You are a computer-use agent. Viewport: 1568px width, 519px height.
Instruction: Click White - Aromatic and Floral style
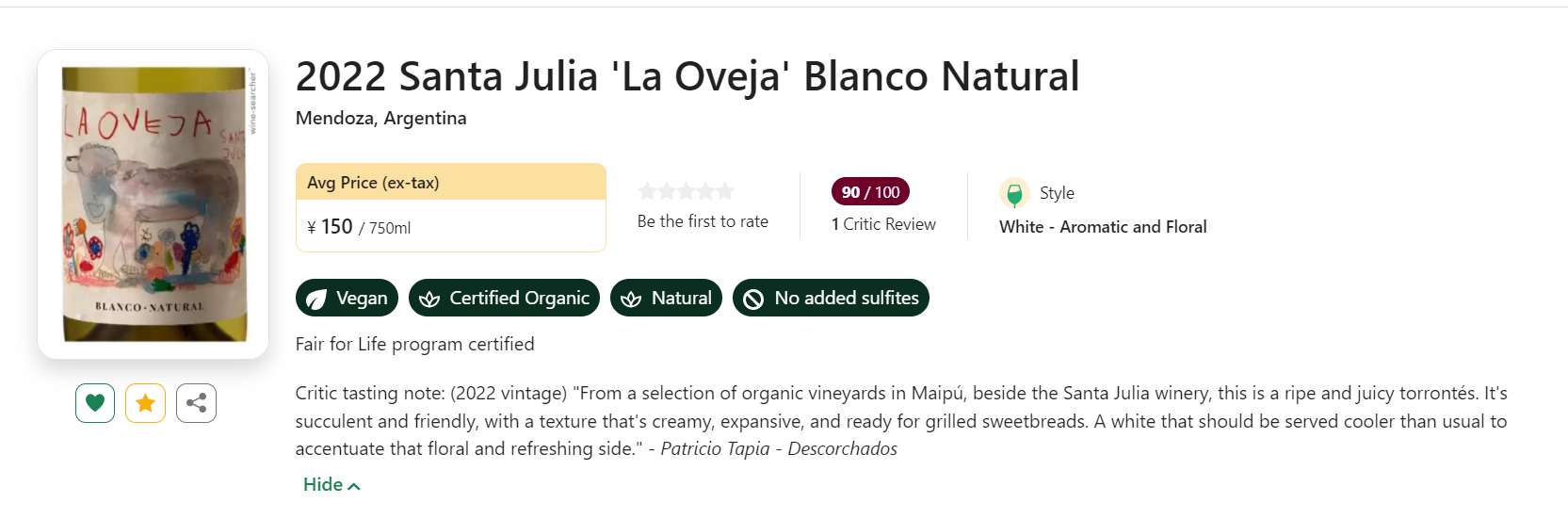[1103, 227]
